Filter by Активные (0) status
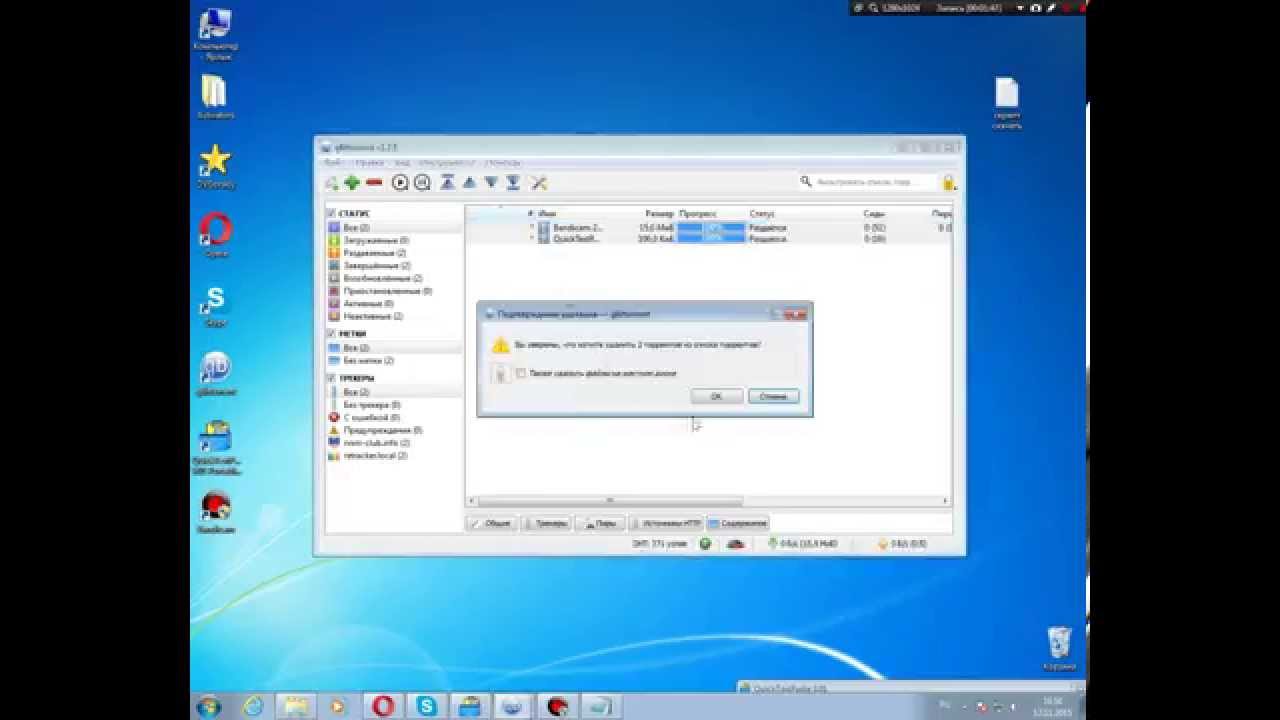 click(368, 303)
